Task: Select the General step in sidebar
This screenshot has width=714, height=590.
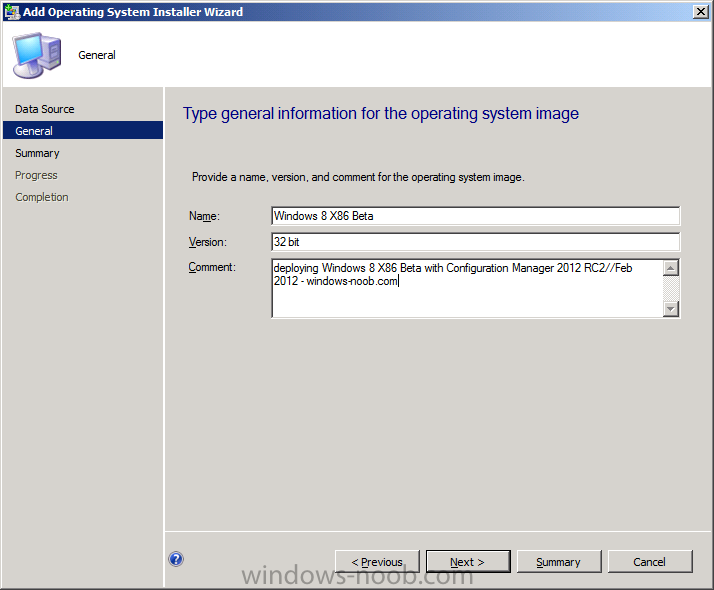Action: (x=83, y=131)
